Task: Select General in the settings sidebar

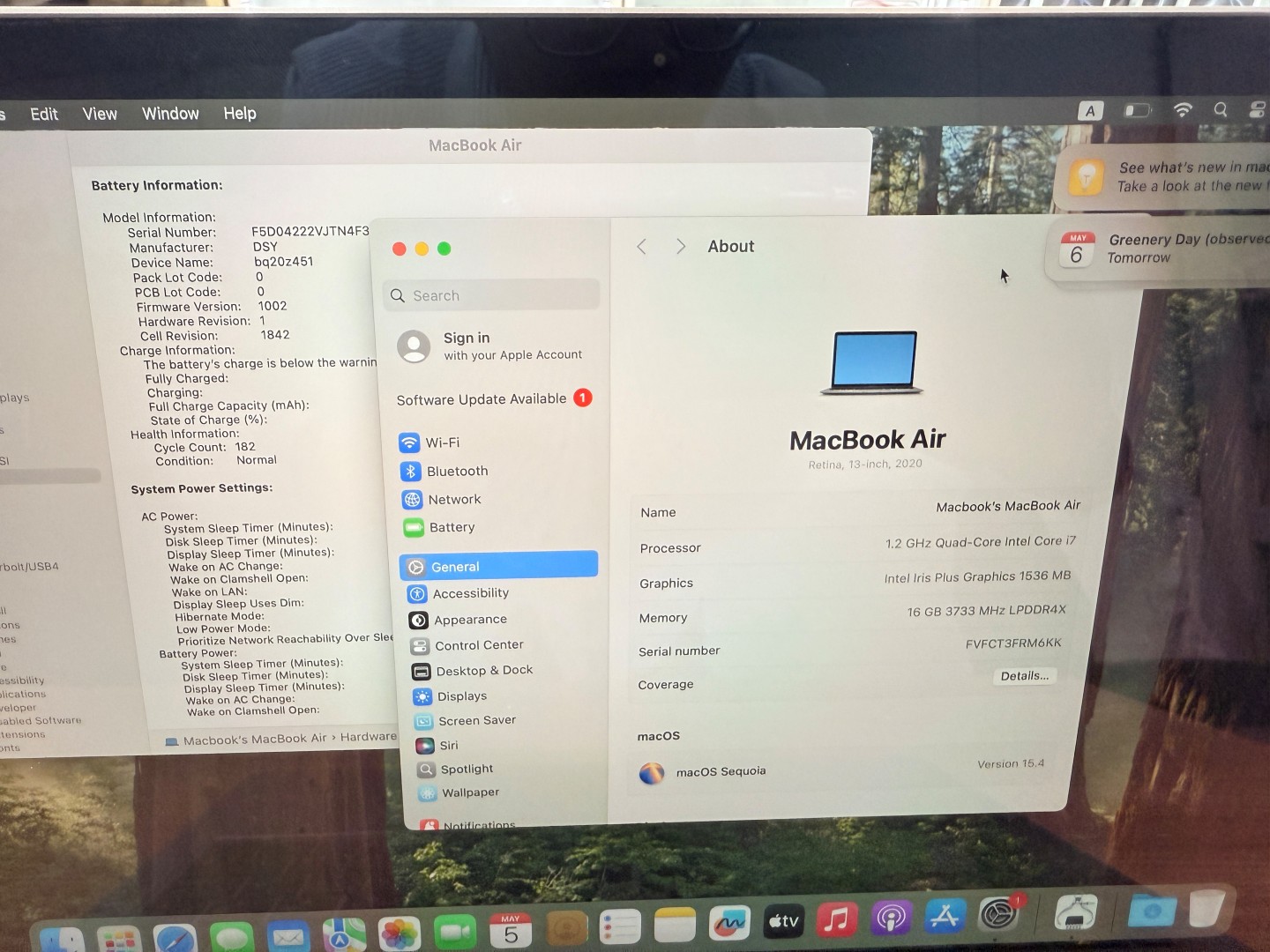Action: 498,566
